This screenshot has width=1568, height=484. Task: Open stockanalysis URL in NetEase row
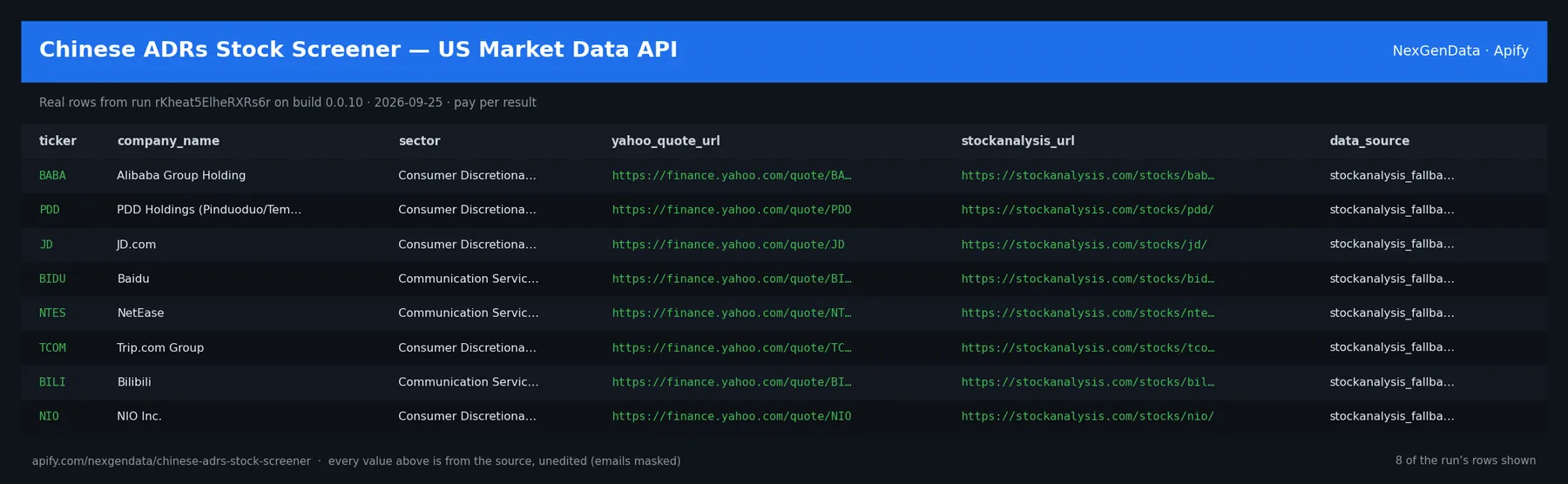click(x=1087, y=313)
